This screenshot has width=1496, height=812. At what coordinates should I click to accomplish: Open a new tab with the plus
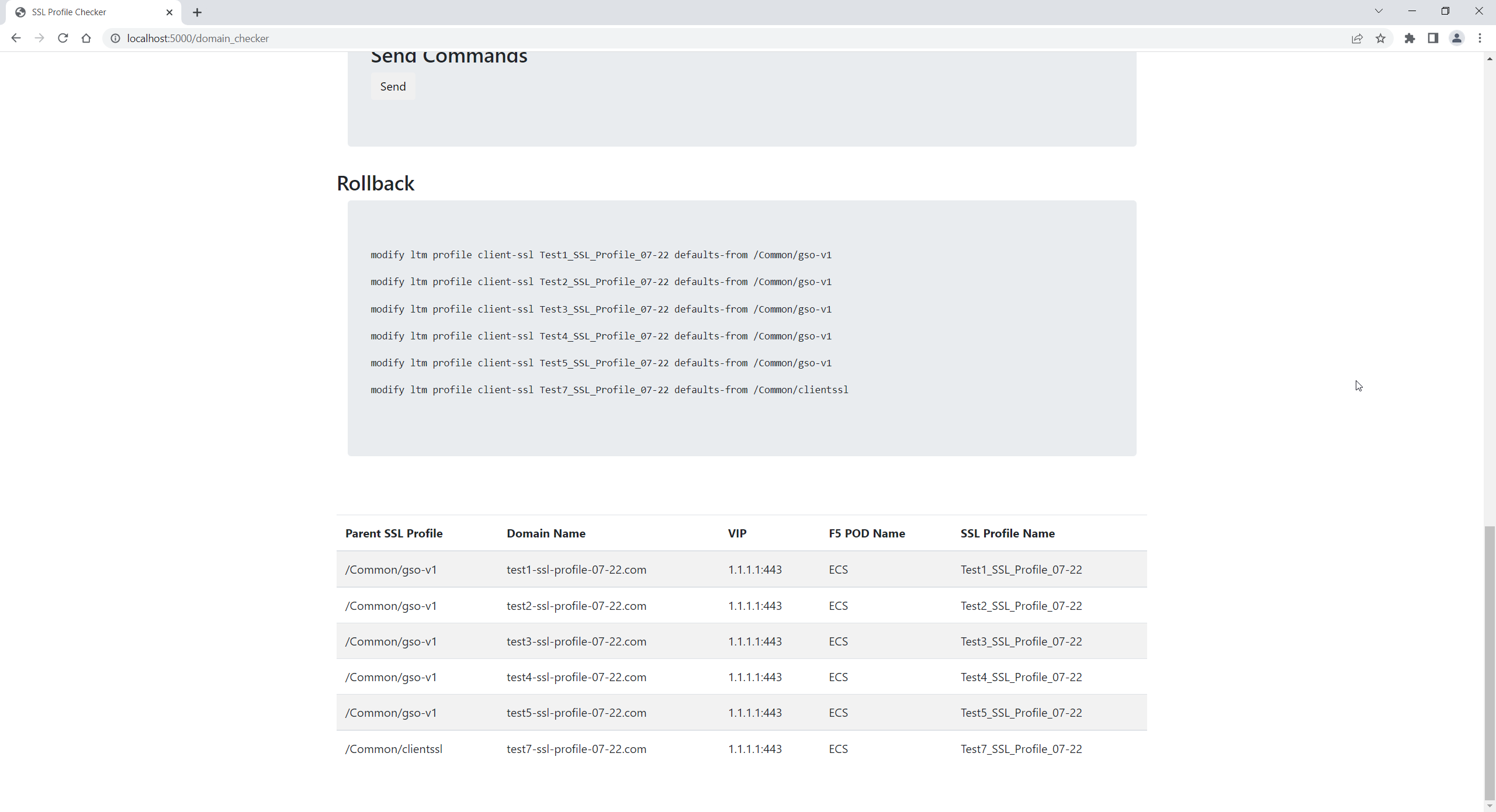pos(197,12)
